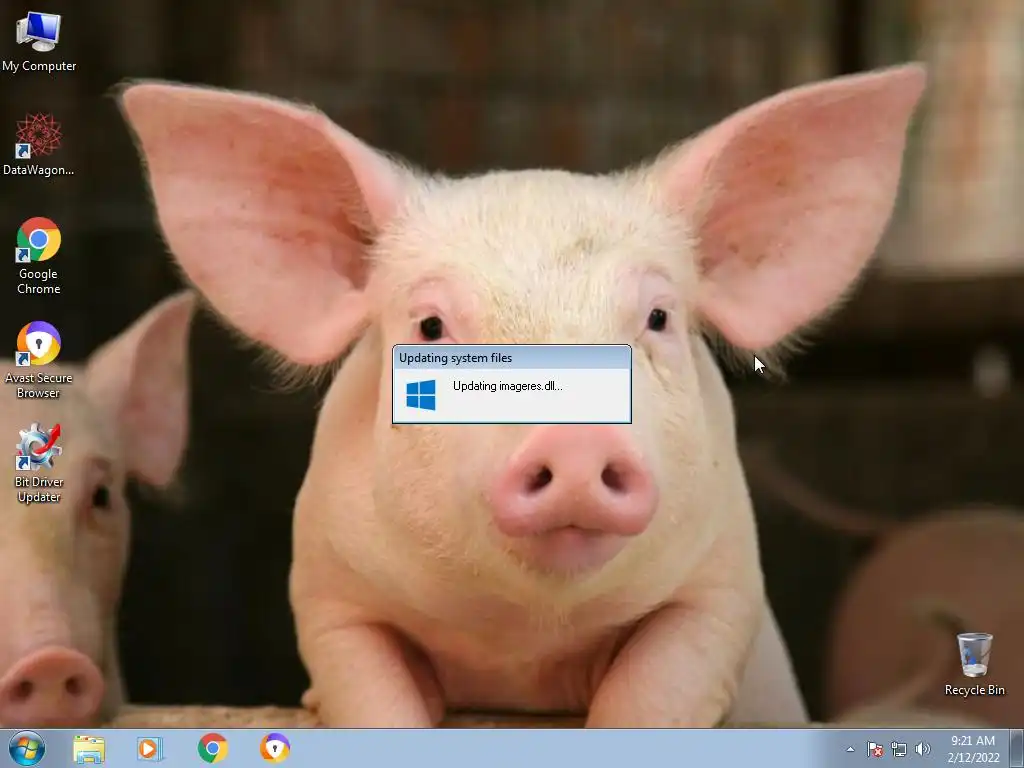Screen dimensions: 1024x768
Task: Open the clock showing 9:21 AM
Action: click(x=973, y=749)
